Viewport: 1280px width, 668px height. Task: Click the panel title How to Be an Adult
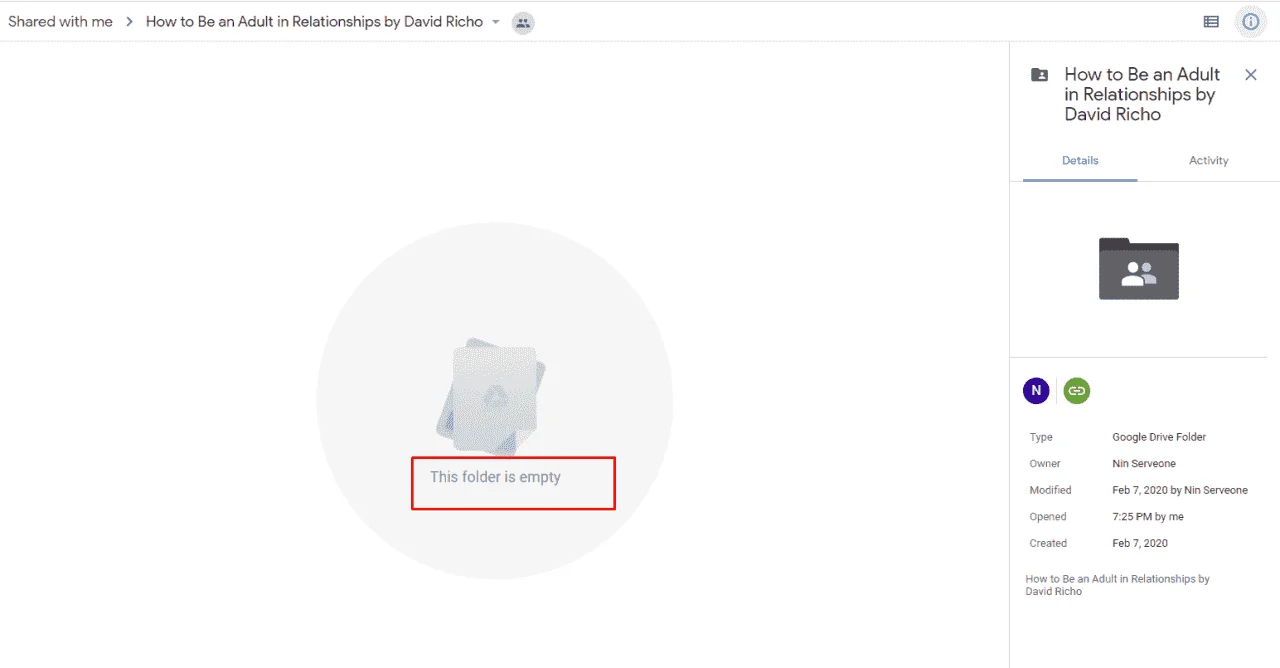pos(1142,94)
